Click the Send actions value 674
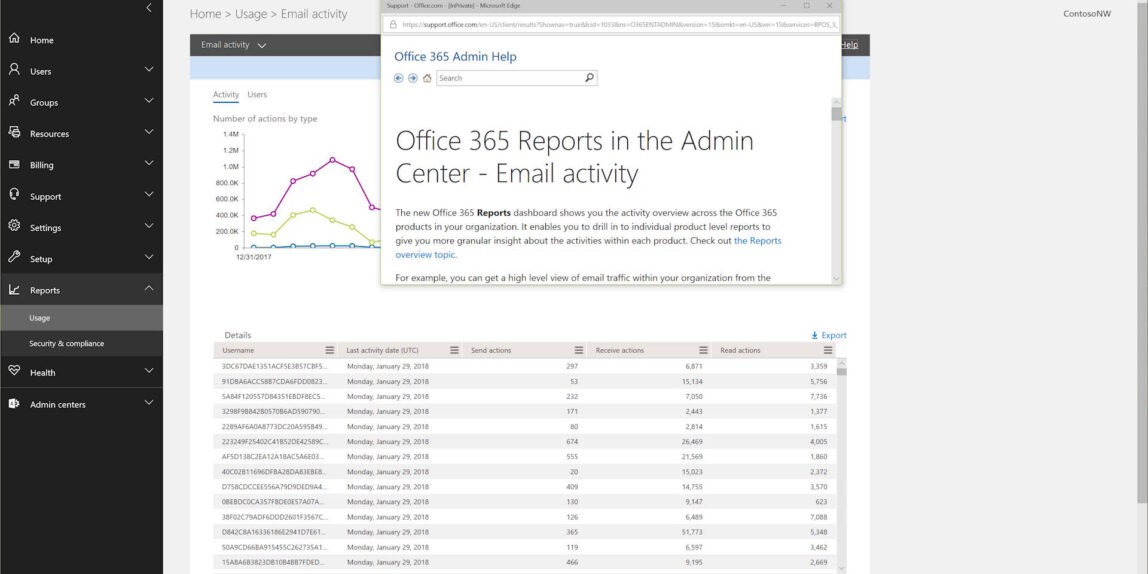Viewport: 1148px width, 574px height. click(x=572, y=441)
